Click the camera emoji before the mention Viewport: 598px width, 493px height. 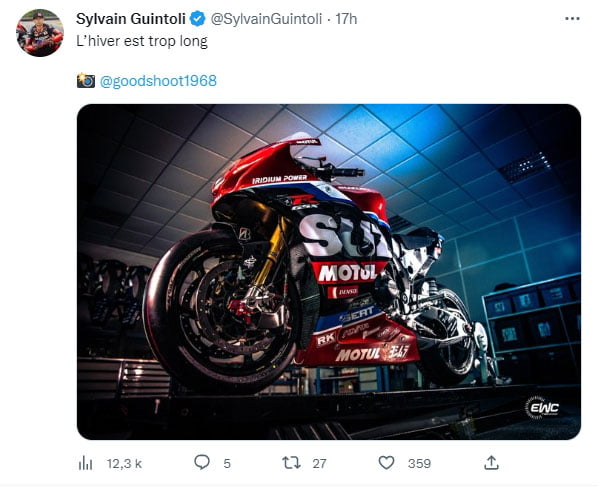click(86, 80)
